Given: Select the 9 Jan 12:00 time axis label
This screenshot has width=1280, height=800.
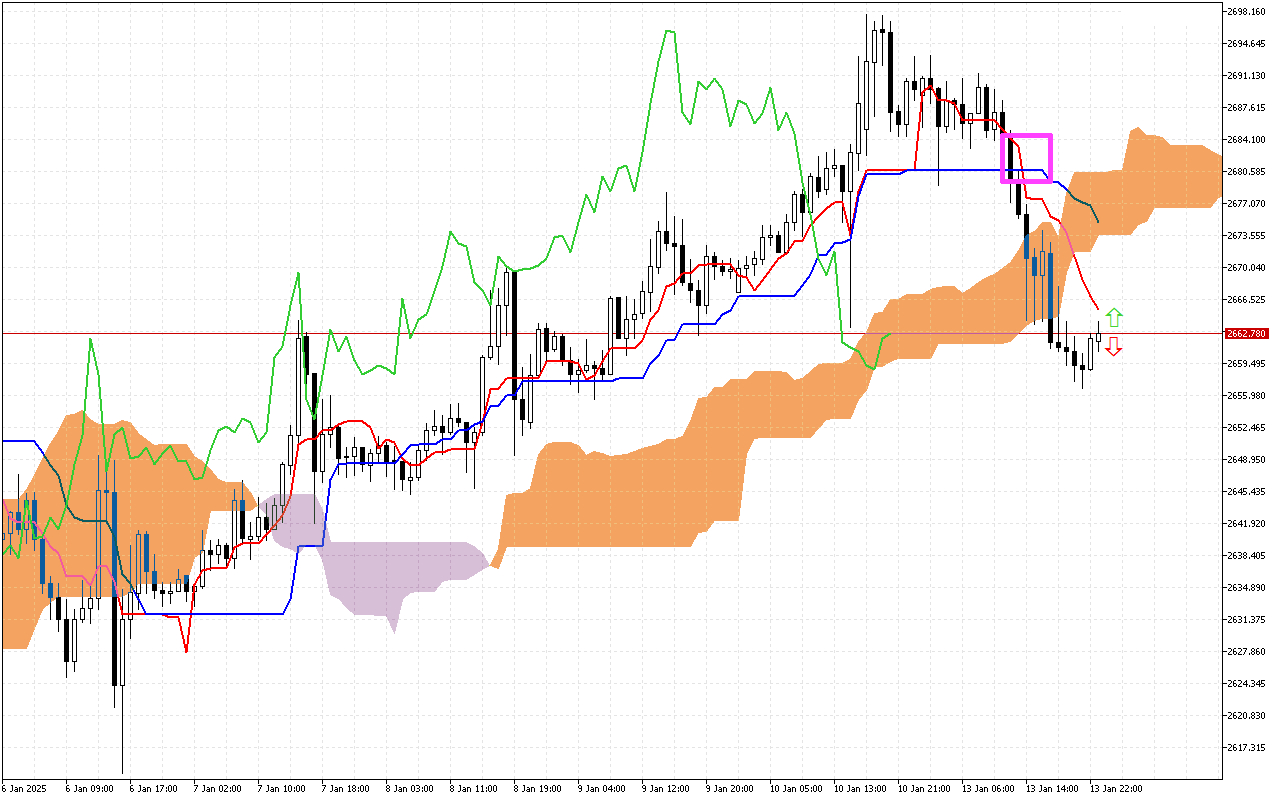Looking at the screenshot, I should [664, 789].
